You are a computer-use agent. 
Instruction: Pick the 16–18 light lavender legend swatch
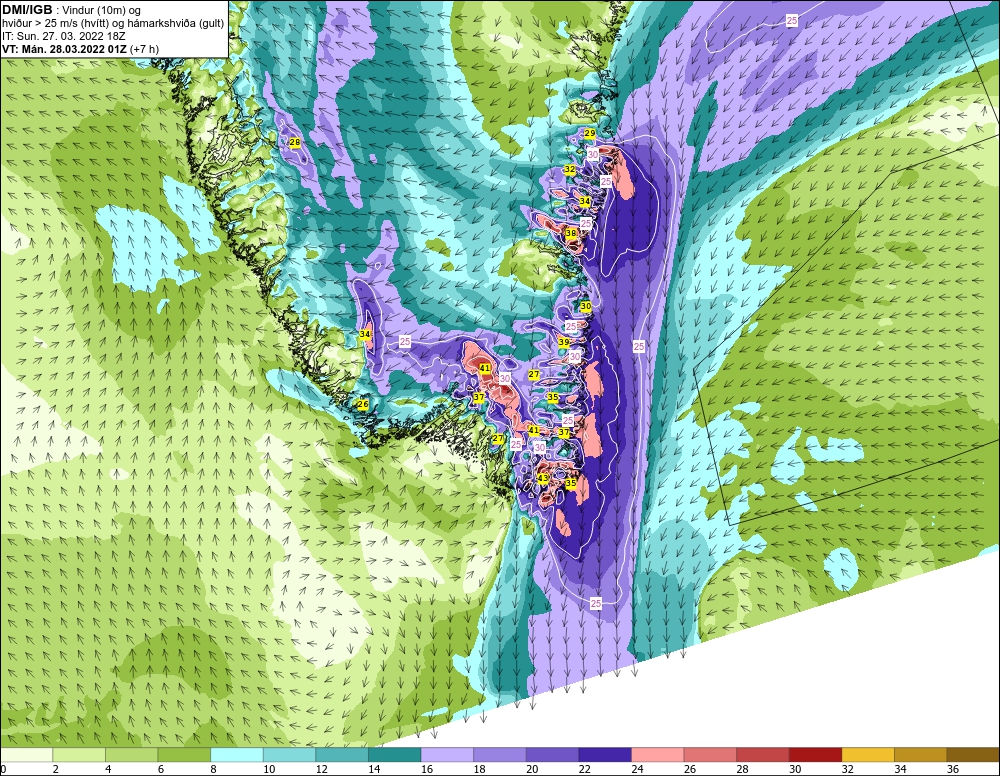click(x=447, y=755)
